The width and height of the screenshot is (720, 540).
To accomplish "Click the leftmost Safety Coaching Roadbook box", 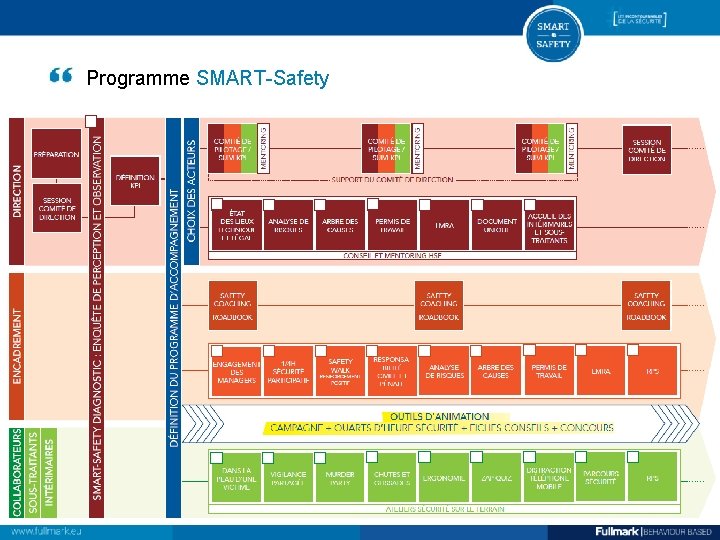I will tap(233, 306).
